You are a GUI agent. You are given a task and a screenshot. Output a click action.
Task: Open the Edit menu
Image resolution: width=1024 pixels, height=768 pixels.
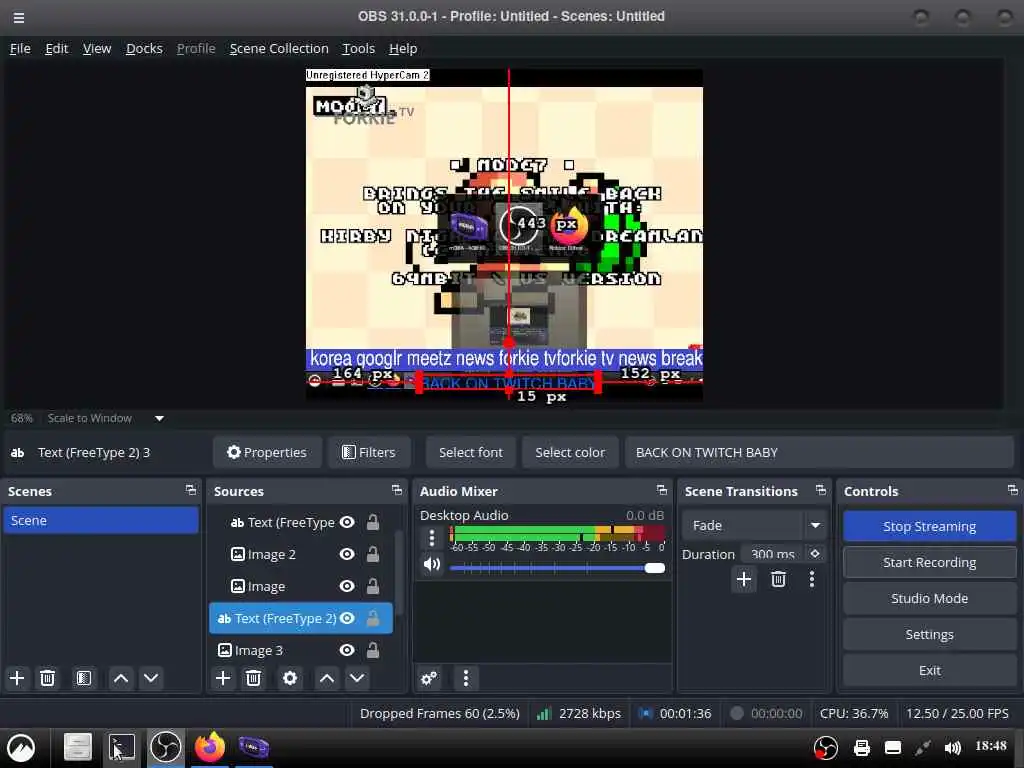tap(57, 48)
